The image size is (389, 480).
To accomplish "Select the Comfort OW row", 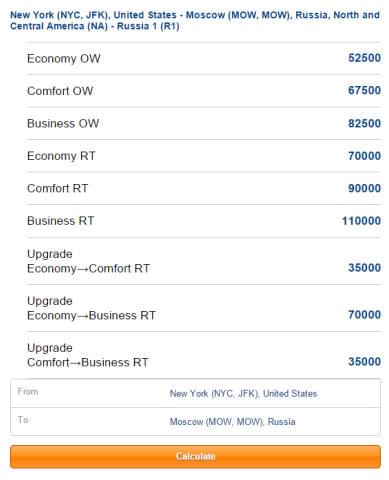I will click(x=204, y=91).
